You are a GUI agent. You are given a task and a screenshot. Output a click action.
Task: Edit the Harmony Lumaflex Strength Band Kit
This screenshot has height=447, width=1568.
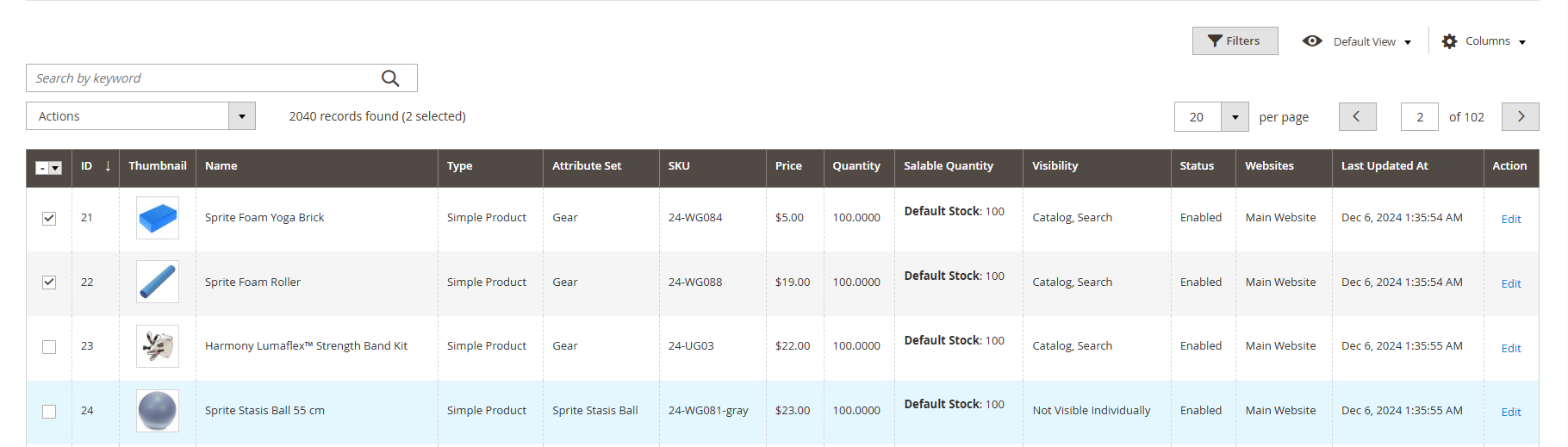[x=1510, y=348]
